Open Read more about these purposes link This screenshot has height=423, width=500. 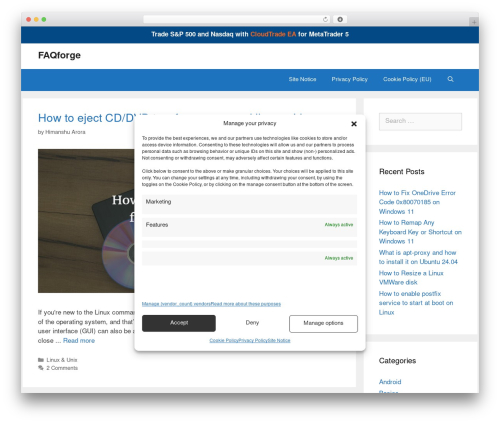(246, 304)
